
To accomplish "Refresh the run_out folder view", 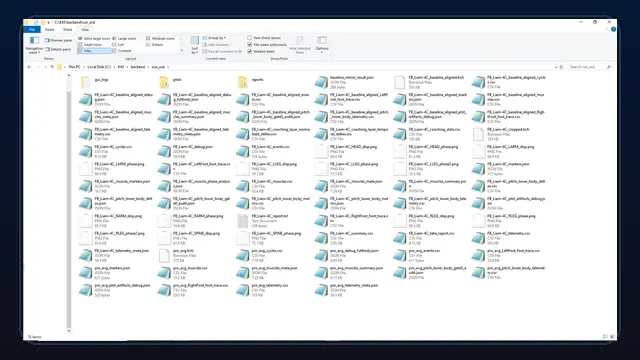I will click(562, 67).
